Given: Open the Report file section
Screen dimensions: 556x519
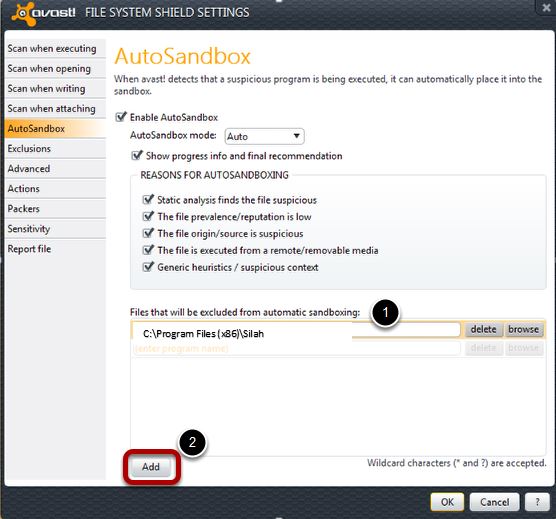Looking at the screenshot, I should click(x=56, y=249).
